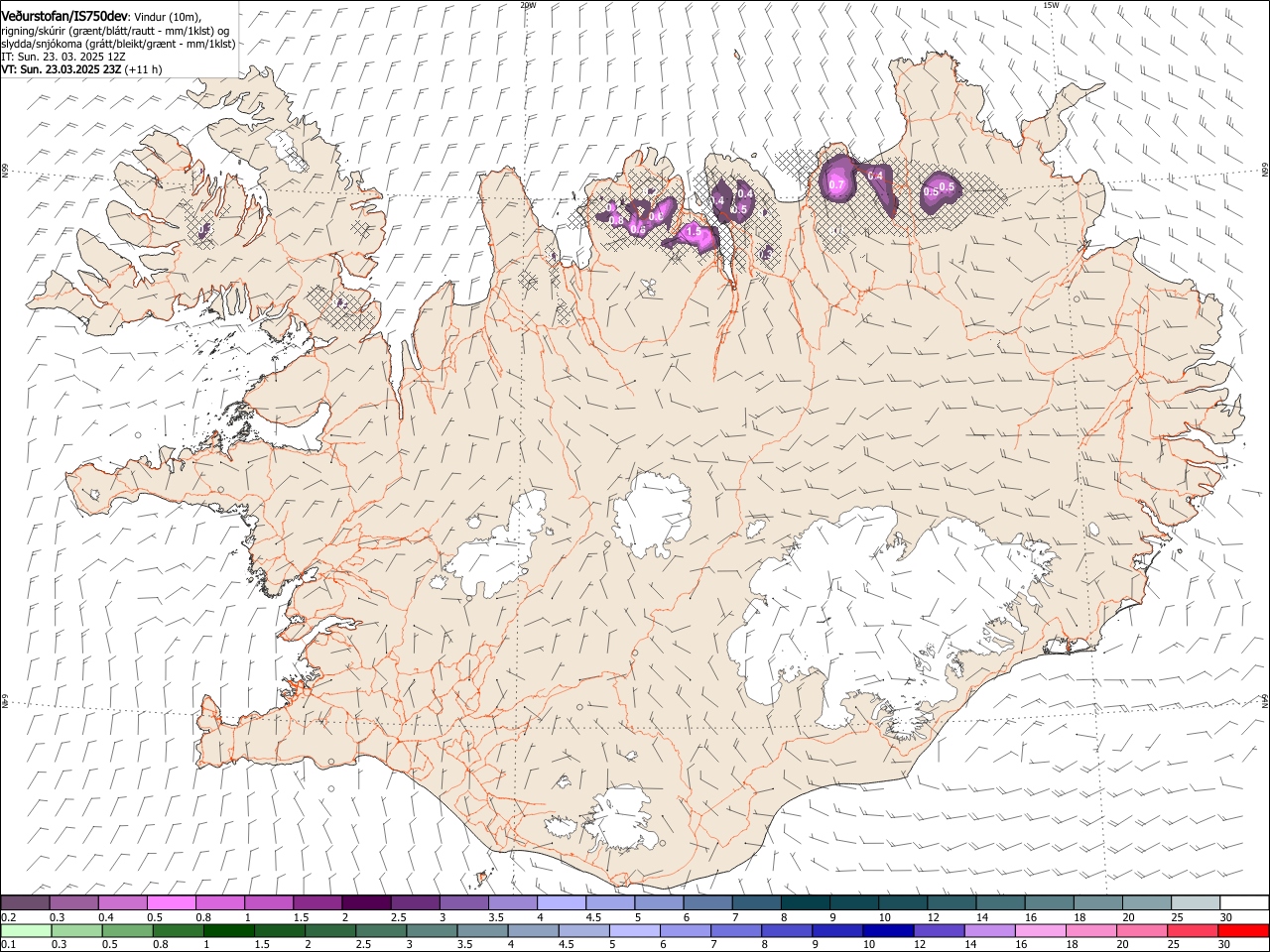Click the 20W longitude label at top

point(528,5)
